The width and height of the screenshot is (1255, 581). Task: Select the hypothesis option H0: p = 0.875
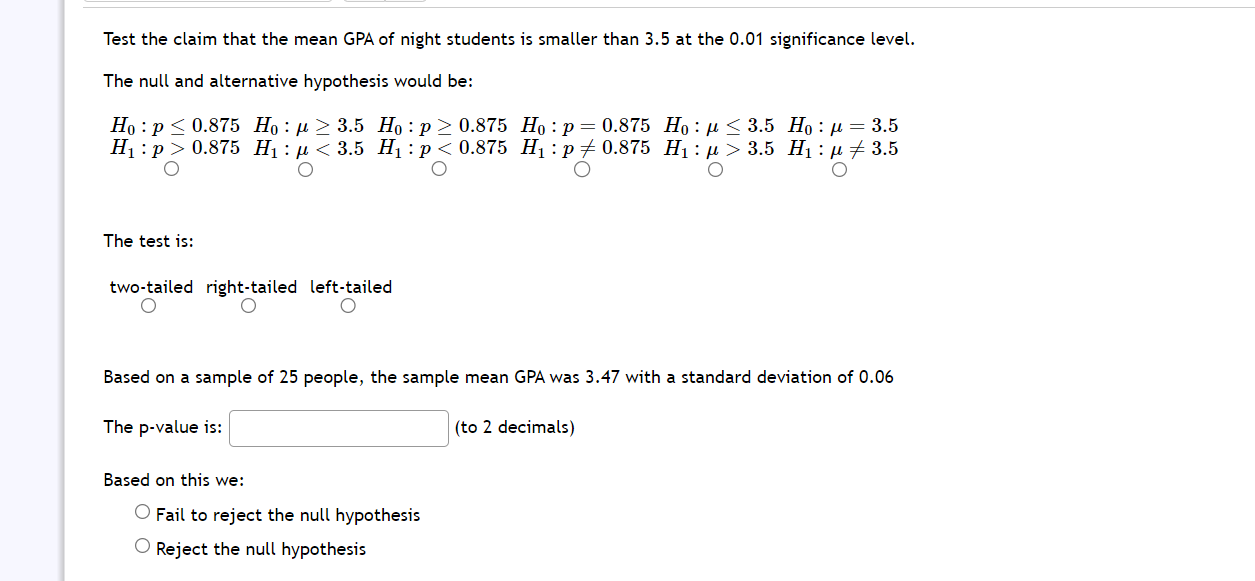(x=581, y=170)
